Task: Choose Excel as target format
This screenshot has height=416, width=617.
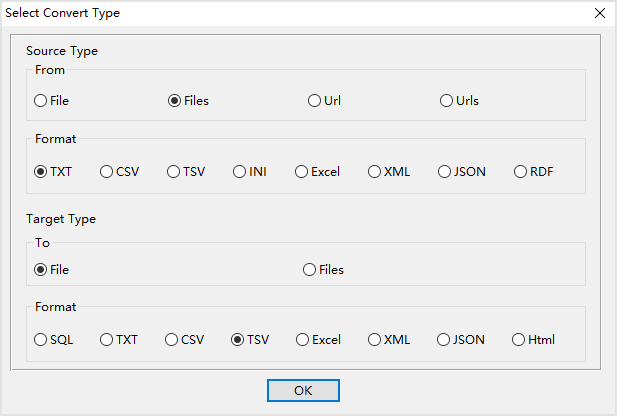Action: click(303, 339)
